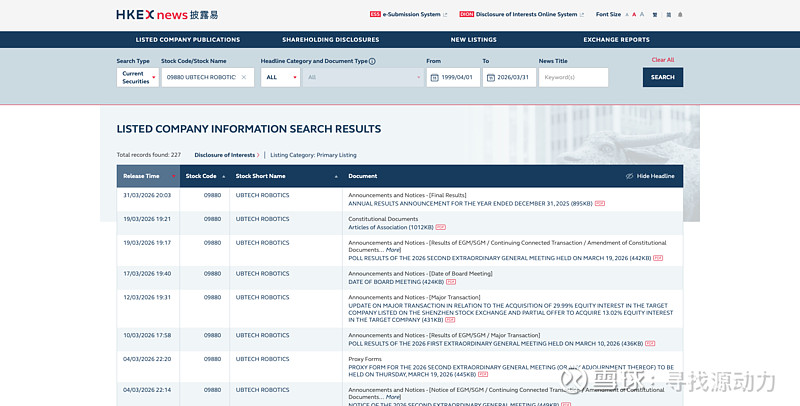The height and width of the screenshot is (406, 800).
Task: Expand Search Type Current Securities dropdown
Action: (138, 78)
